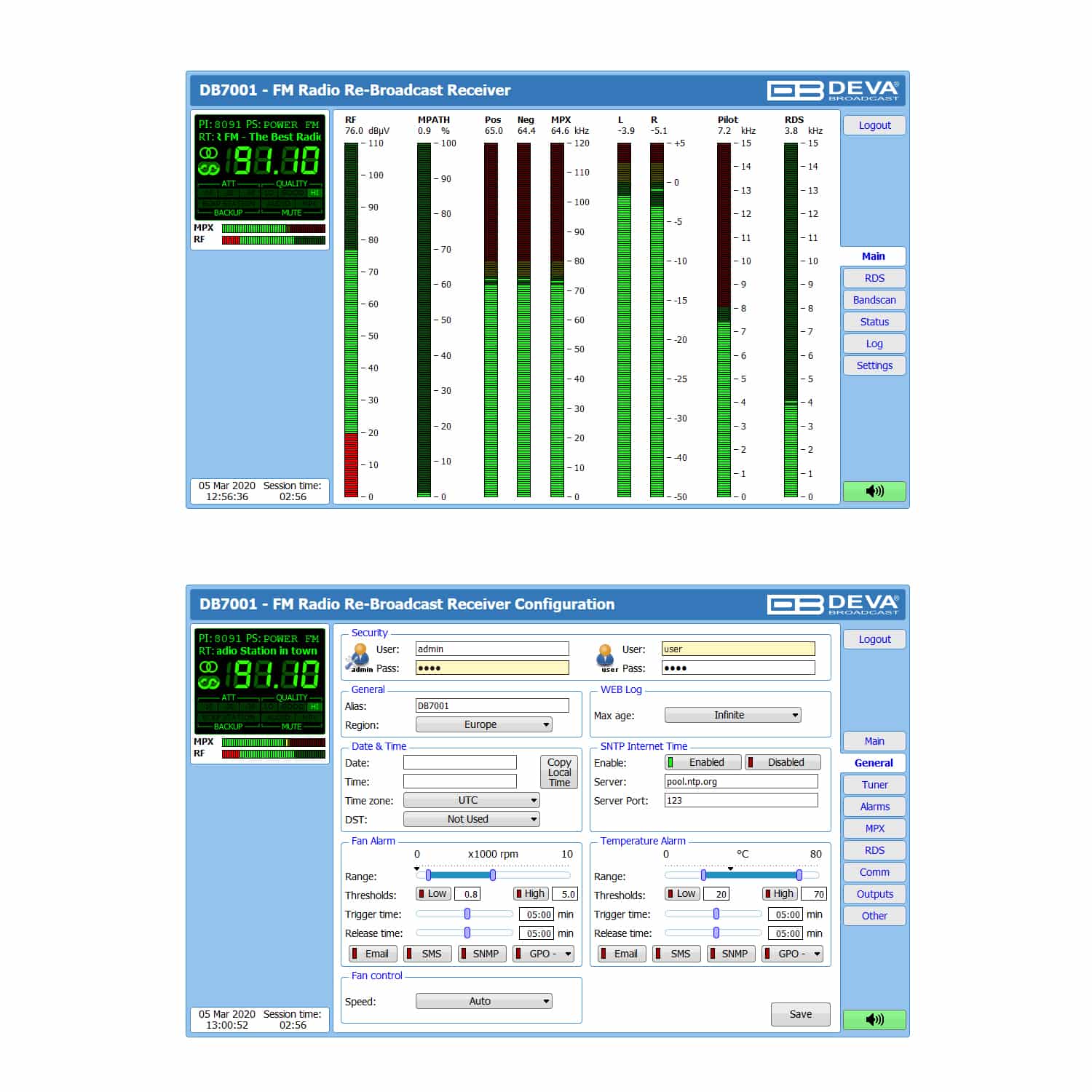
Task: Disable SNTP Internet Time
Action: (783, 762)
